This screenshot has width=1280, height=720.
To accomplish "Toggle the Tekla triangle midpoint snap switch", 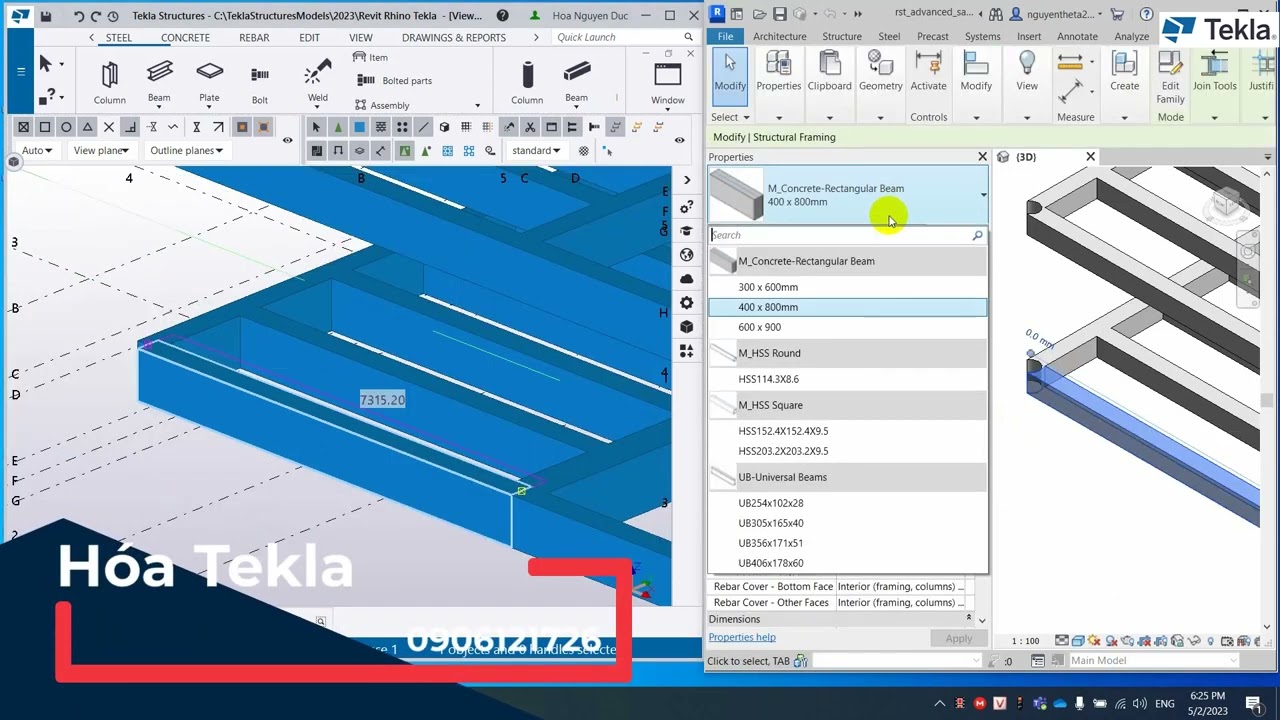I will pos(88,127).
